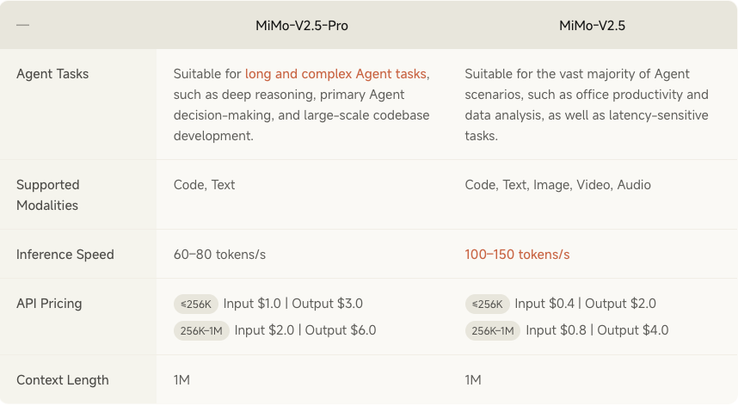
Task: Open the 'long and complex Agent tasks' link
Action: tap(336, 74)
